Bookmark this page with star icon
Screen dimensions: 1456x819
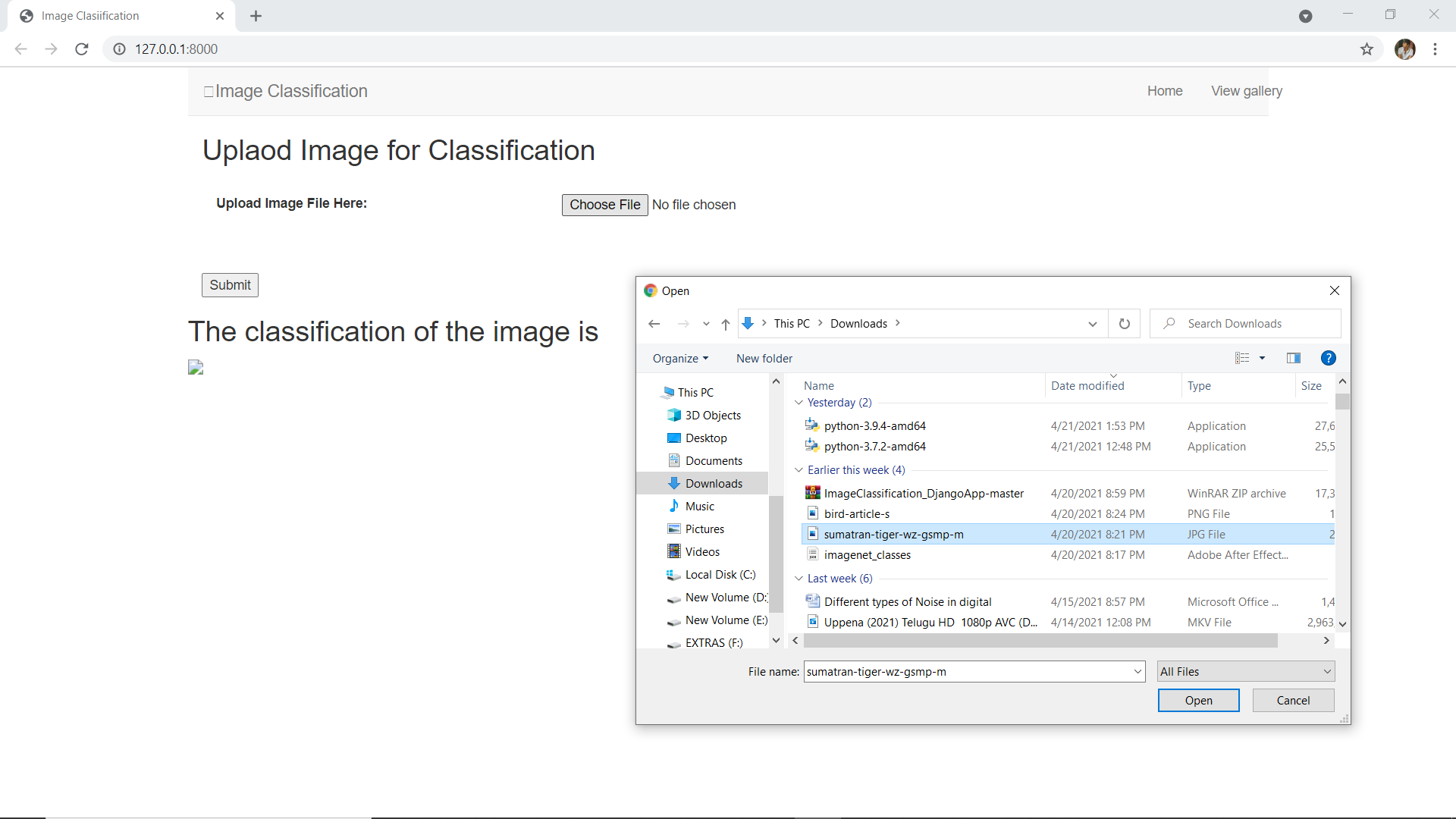pyautogui.click(x=1367, y=49)
